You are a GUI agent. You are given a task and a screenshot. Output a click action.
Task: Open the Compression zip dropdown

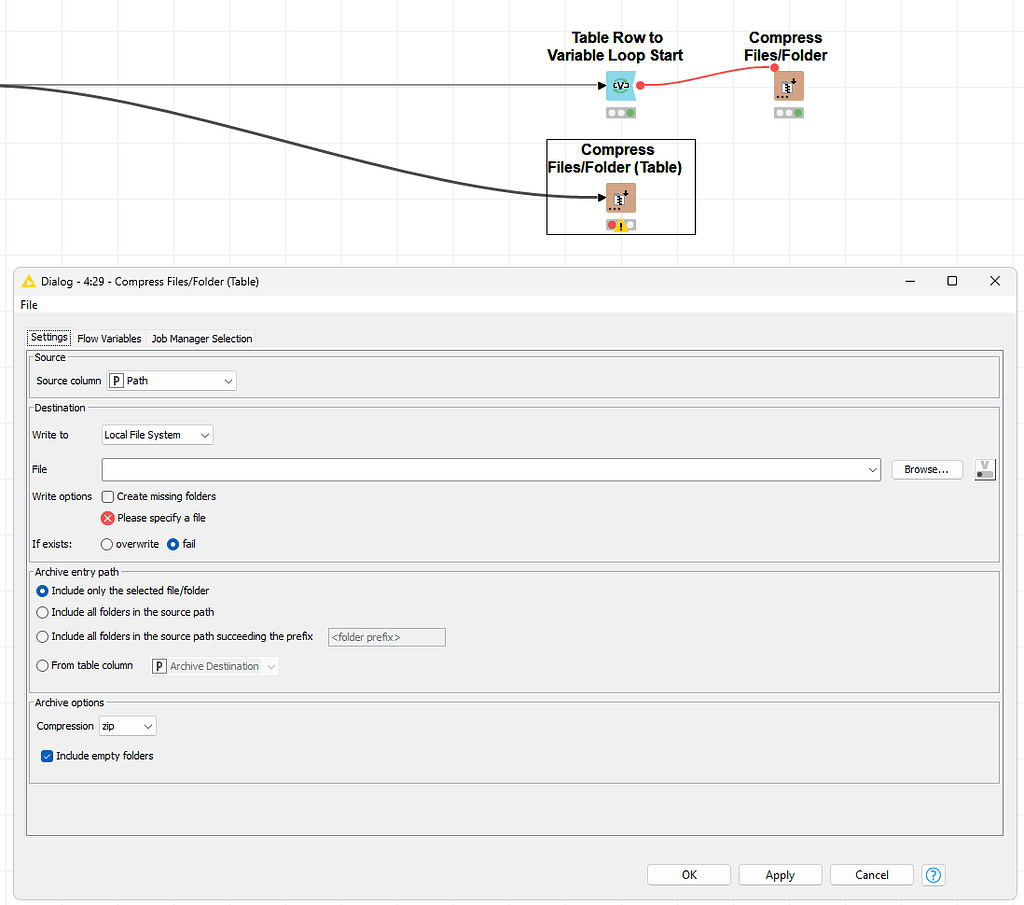[x=128, y=726]
